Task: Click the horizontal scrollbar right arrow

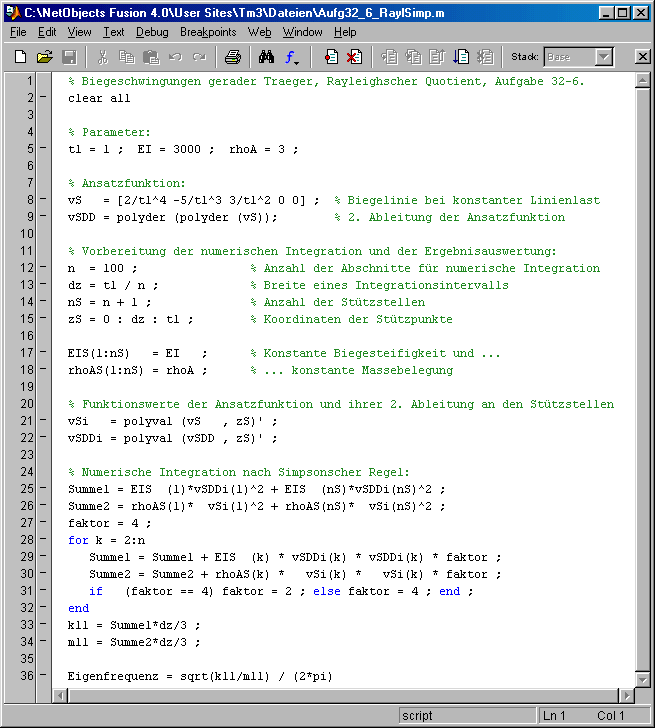Action: click(627, 696)
